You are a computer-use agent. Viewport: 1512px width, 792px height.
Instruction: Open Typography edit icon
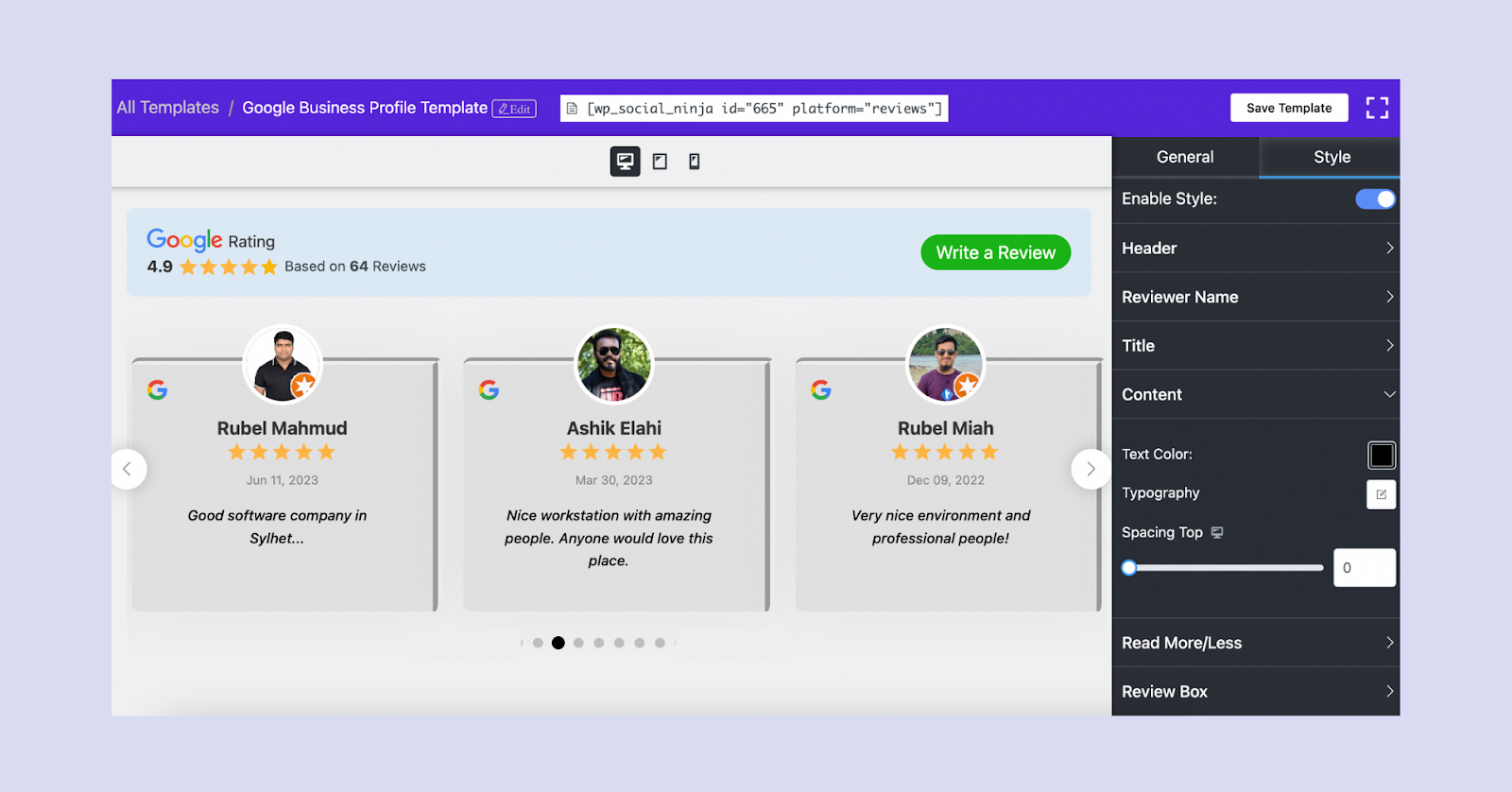point(1381,494)
